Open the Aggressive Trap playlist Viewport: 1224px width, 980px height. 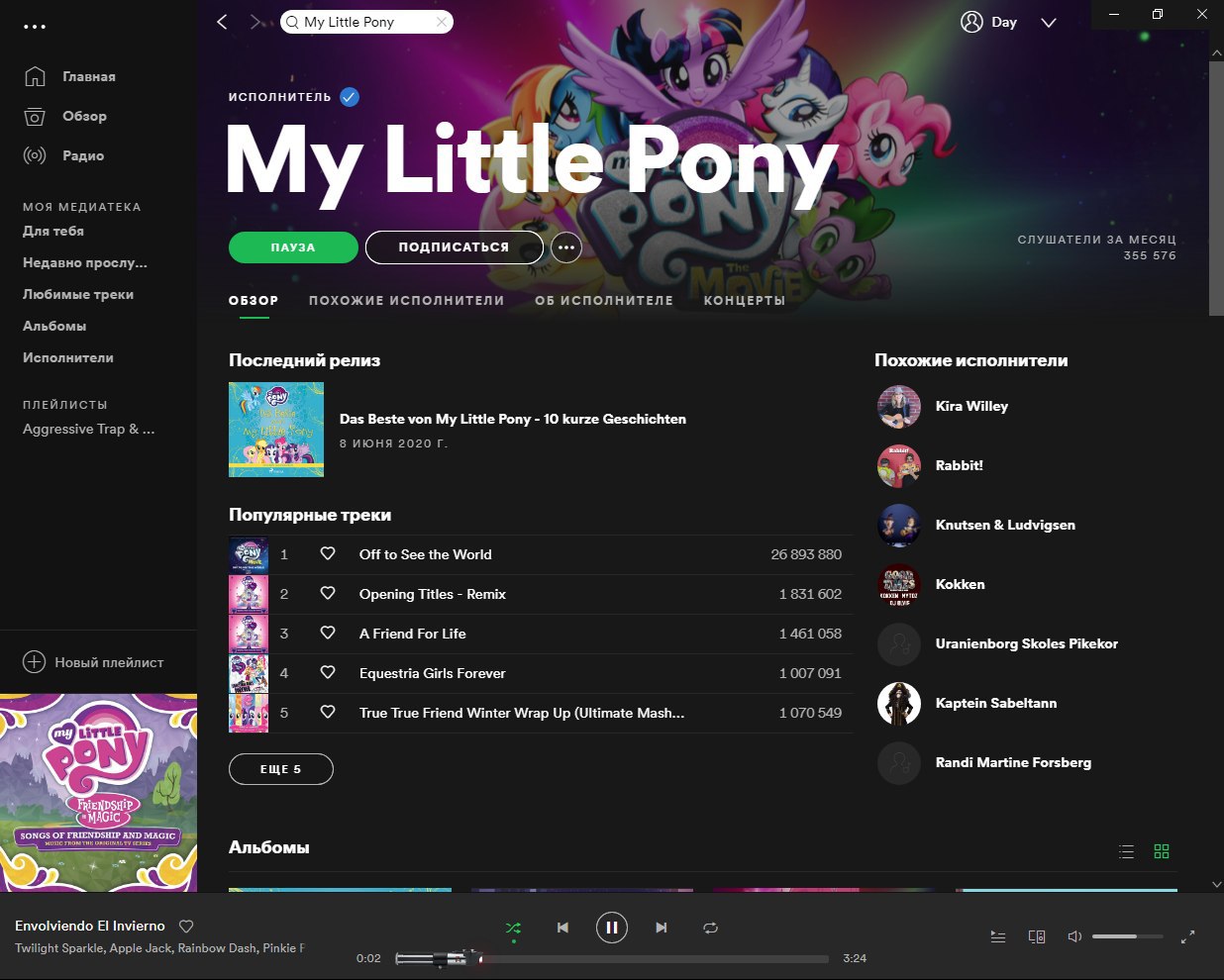tap(89, 429)
